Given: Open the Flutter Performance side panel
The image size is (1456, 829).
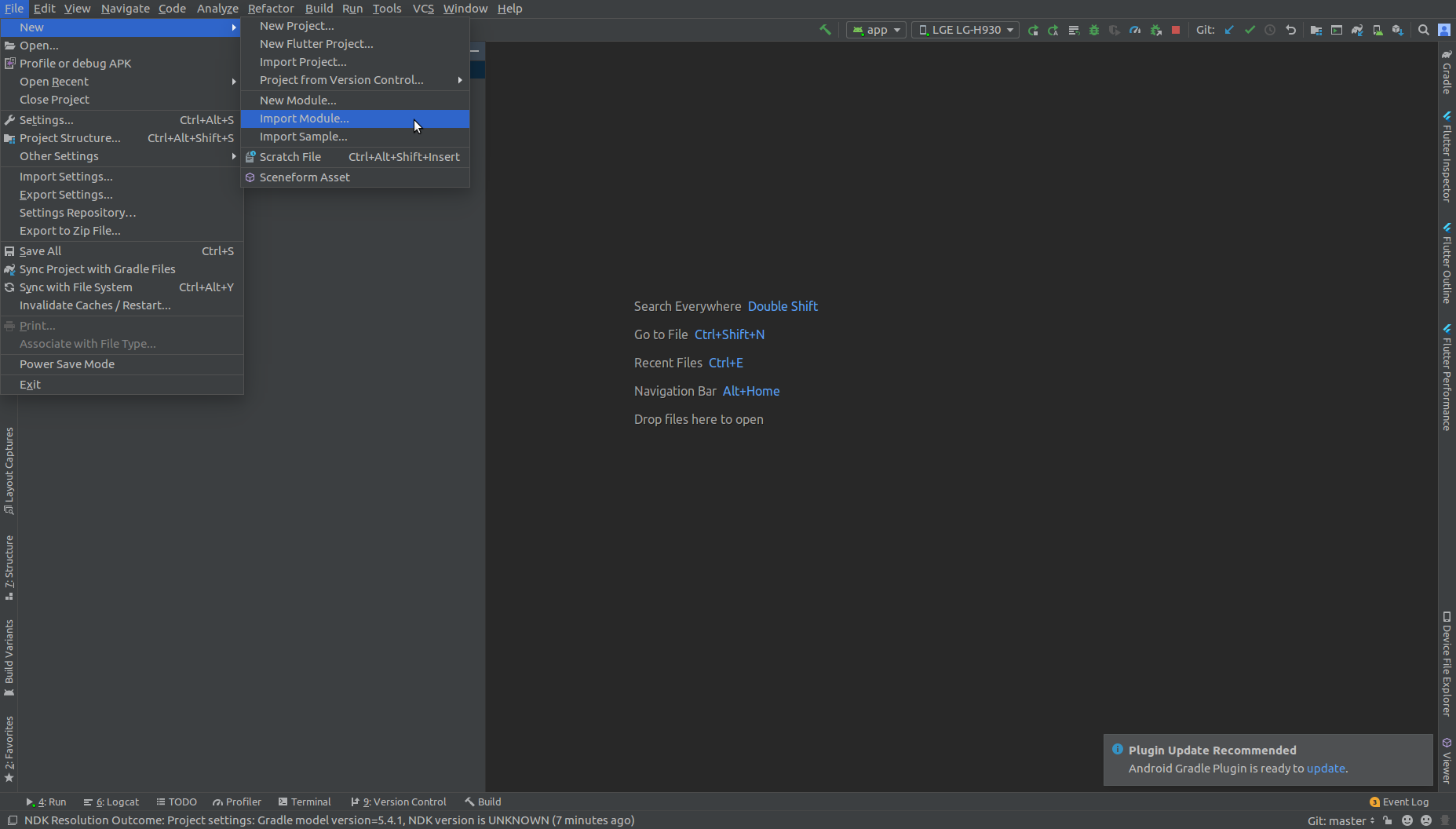Looking at the screenshot, I should pos(1447,377).
